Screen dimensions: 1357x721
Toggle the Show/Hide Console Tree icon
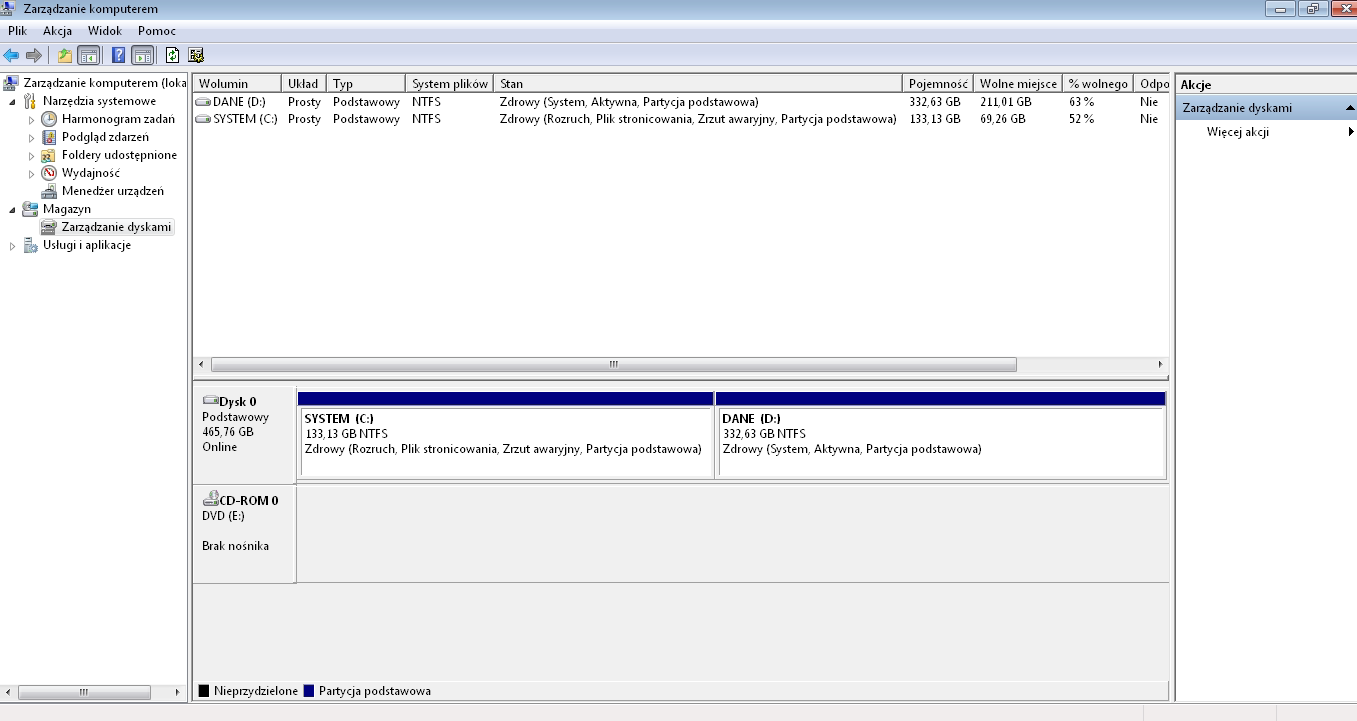(x=88, y=55)
